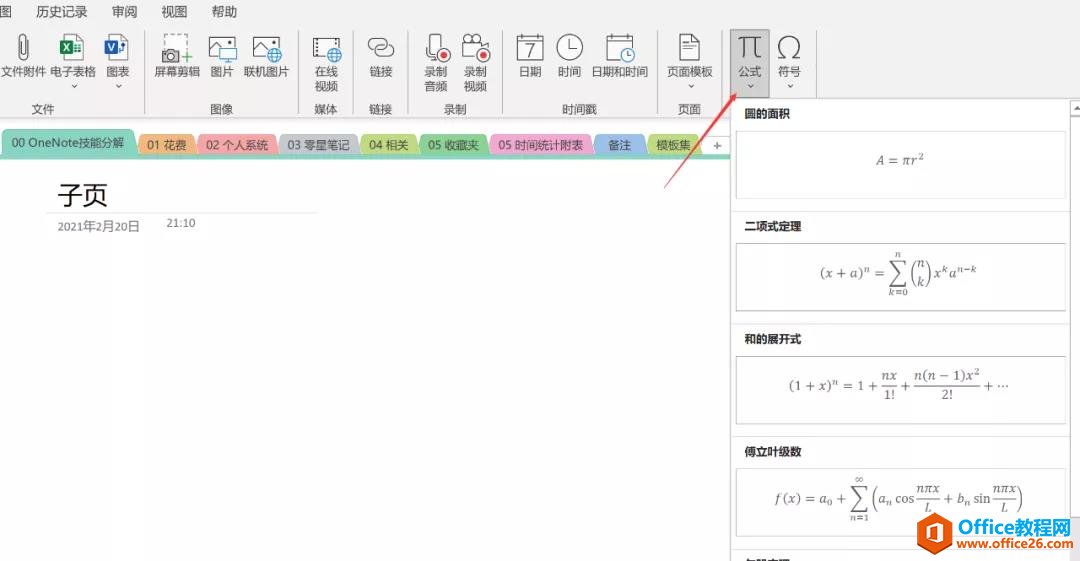Screen dimensions: 1080x561
Task: Insert the current 时间
Action: click(570, 55)
